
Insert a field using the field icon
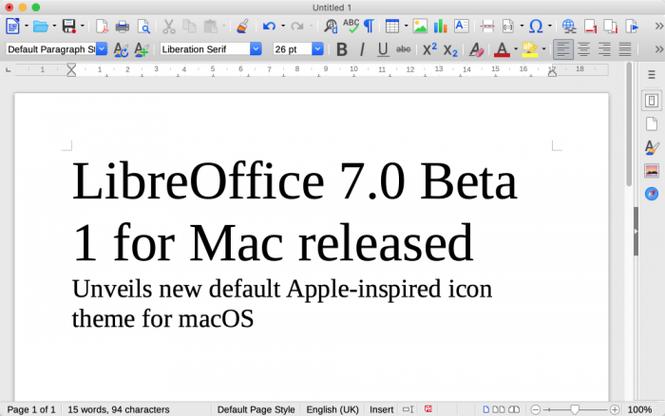point(508,26)
